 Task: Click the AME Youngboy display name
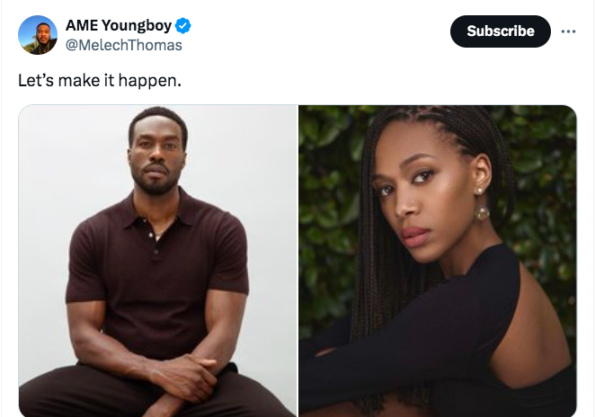click(119, 25)
